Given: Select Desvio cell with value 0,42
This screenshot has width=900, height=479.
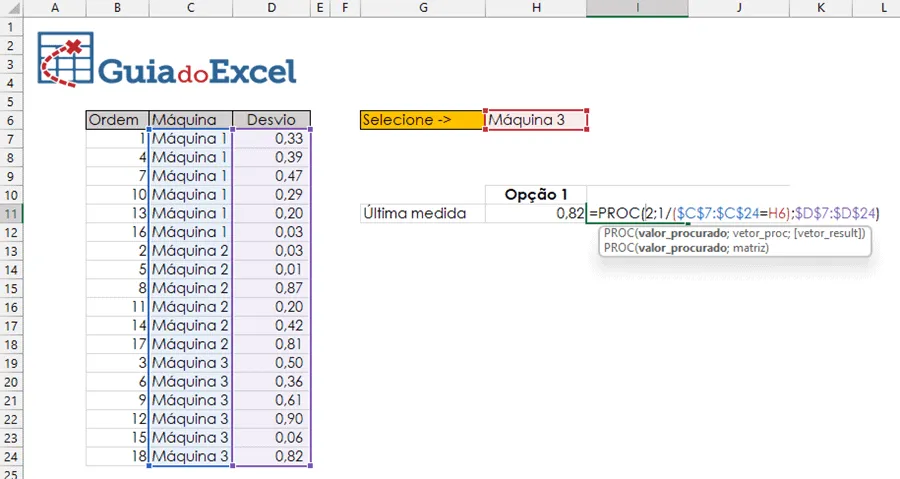Looking at the screenshot, I should tap(271, 325).
